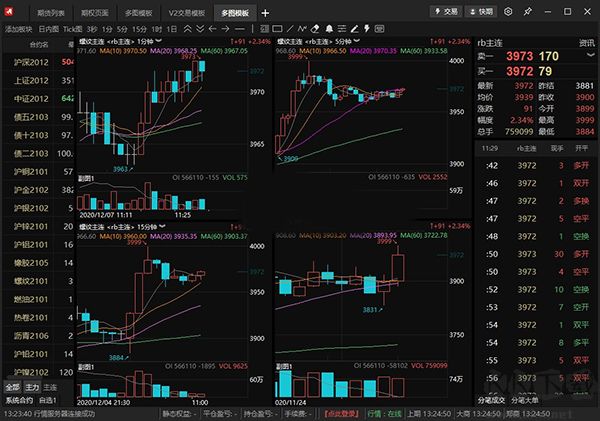The image size is (600, 421).
Task: Click the 交易 trade button
Action: point(446,12)
